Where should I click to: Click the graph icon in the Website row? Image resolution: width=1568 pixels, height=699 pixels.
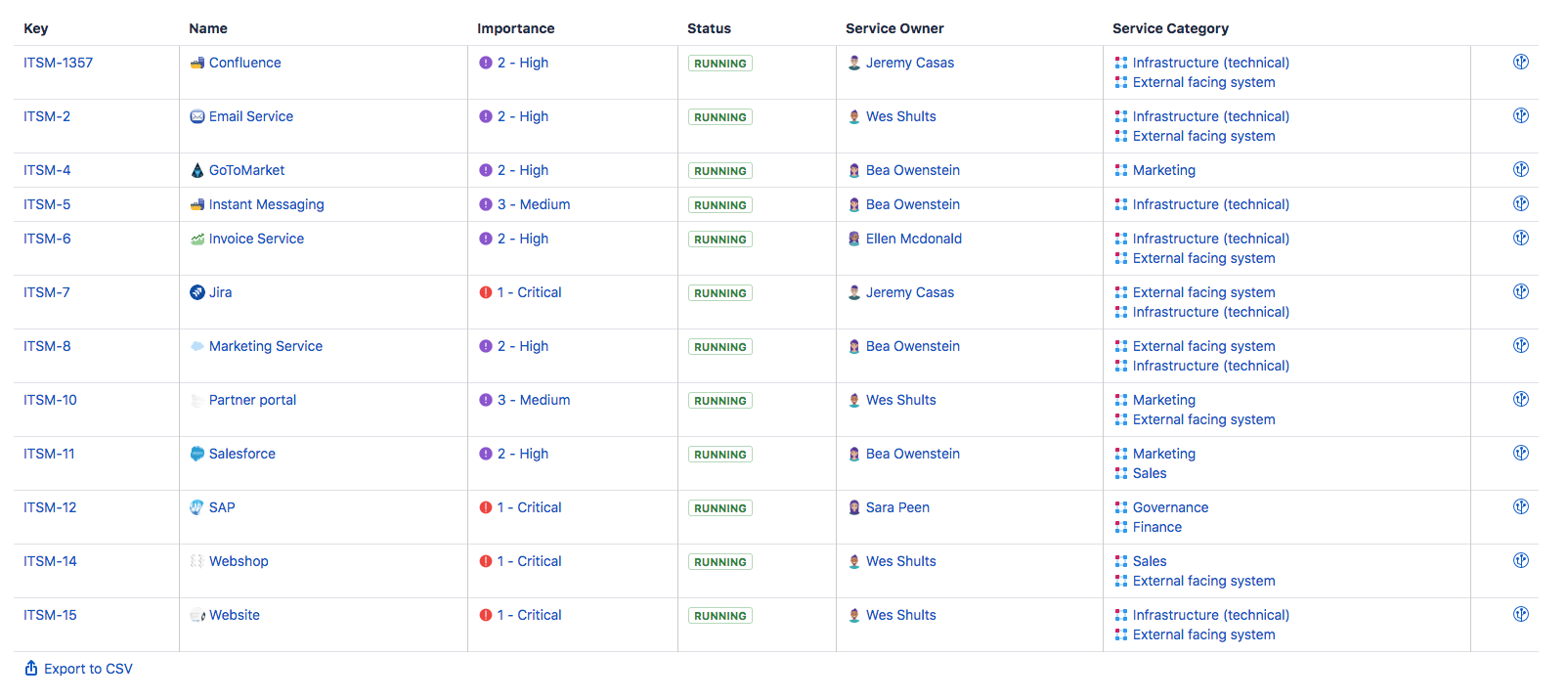[1520, 615]
